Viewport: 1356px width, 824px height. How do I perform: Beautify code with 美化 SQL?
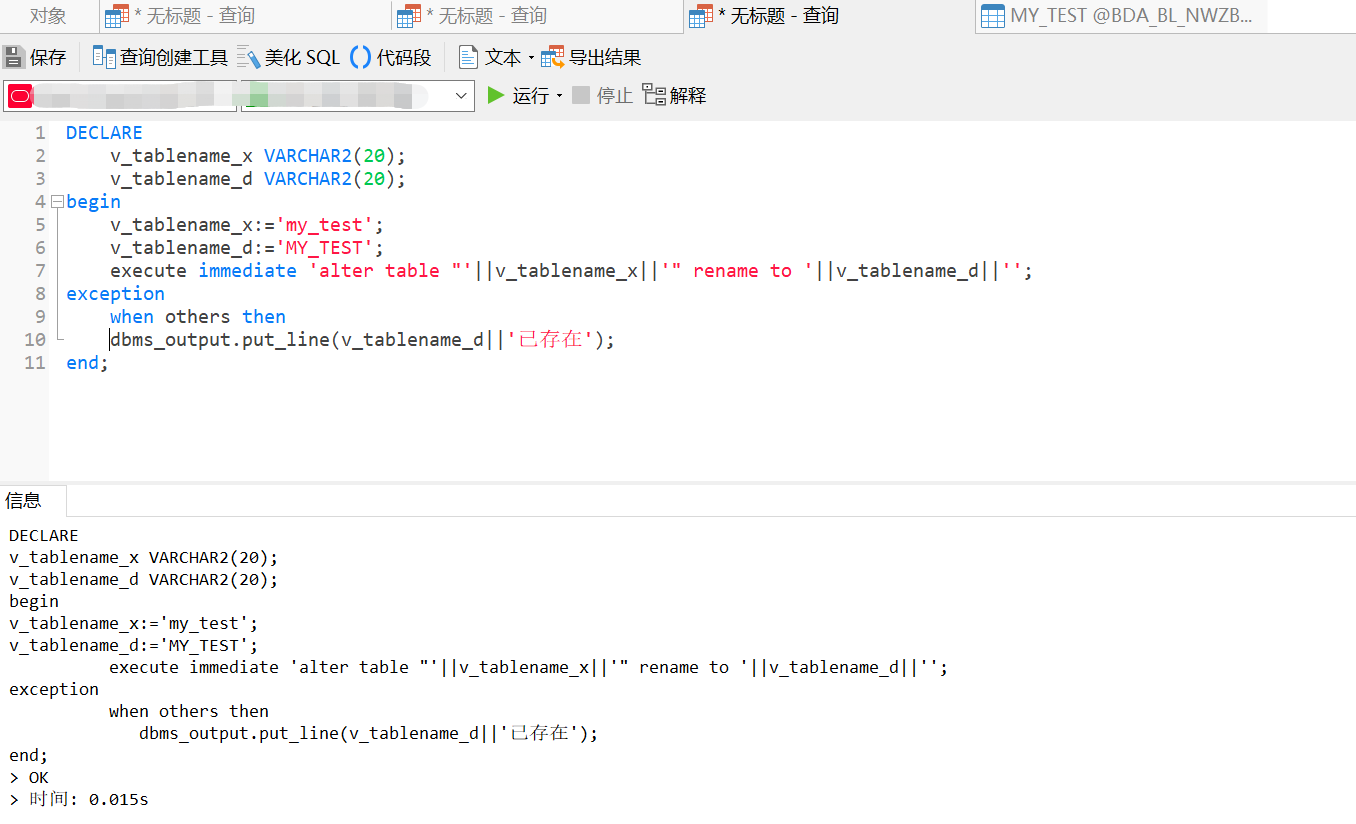coord(289,58)
